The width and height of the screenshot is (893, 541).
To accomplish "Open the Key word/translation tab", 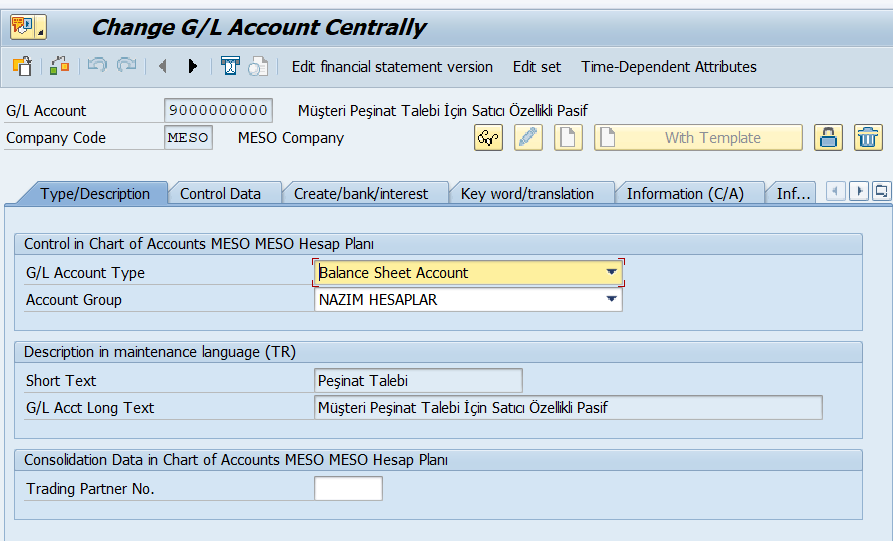I will (527, 194).
